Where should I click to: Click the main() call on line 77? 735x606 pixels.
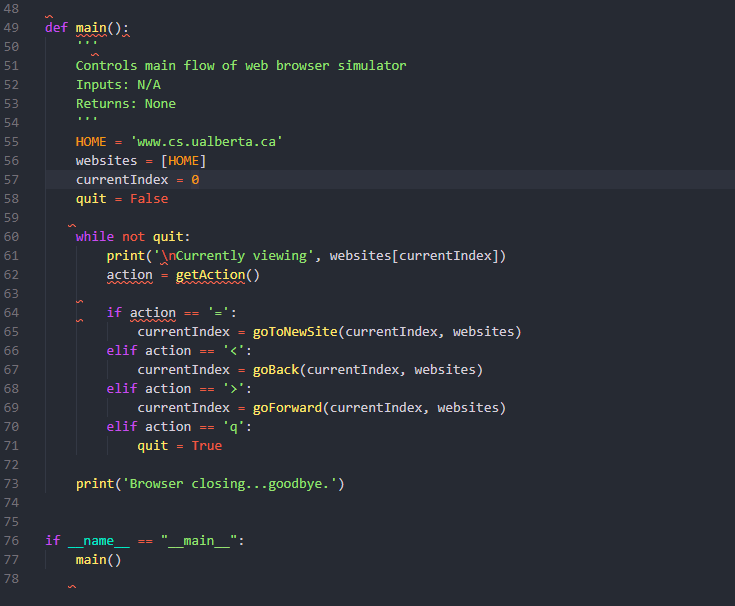98,560
